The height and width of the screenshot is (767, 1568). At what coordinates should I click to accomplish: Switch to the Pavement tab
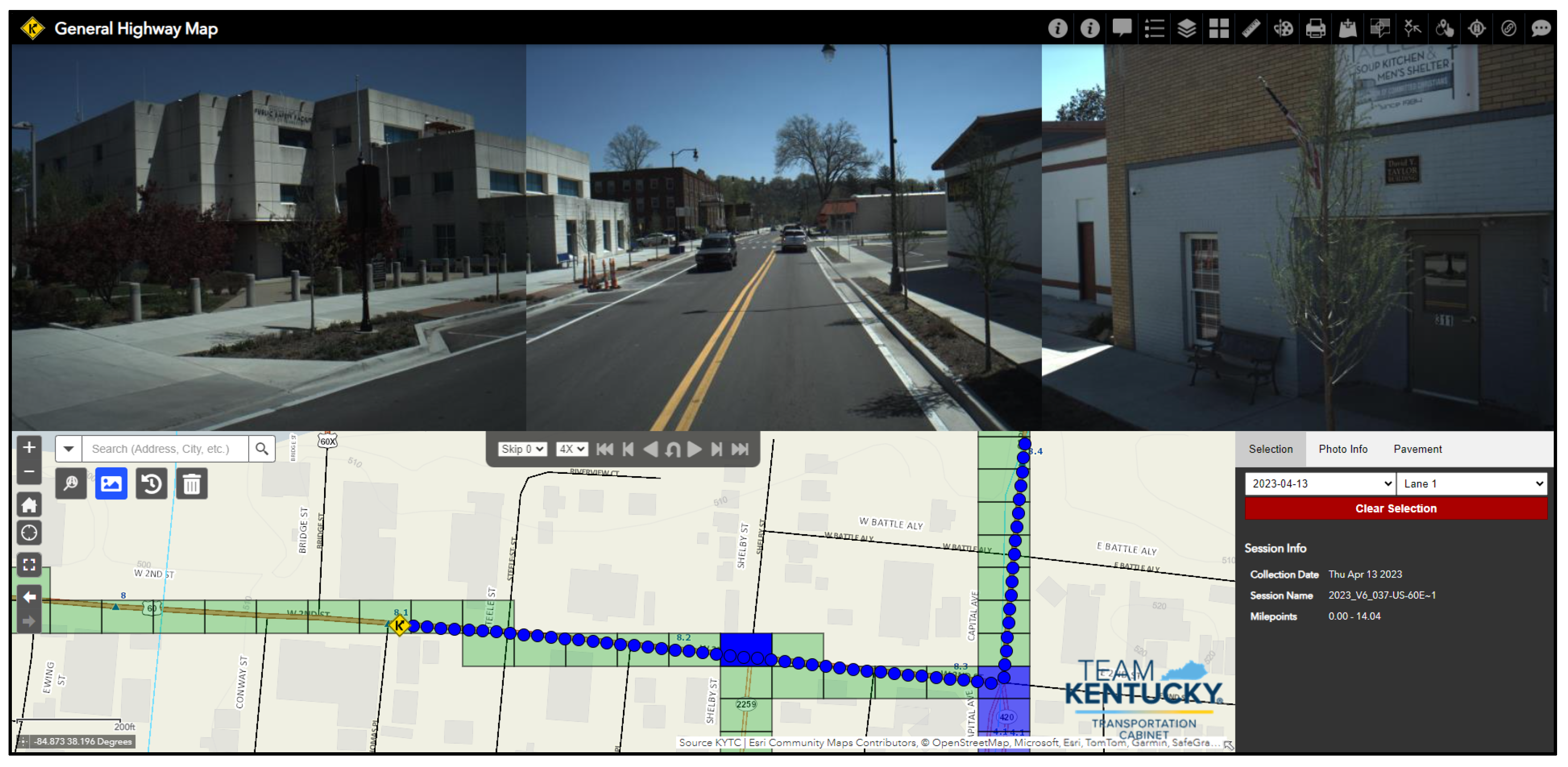tap(1417, 449)
